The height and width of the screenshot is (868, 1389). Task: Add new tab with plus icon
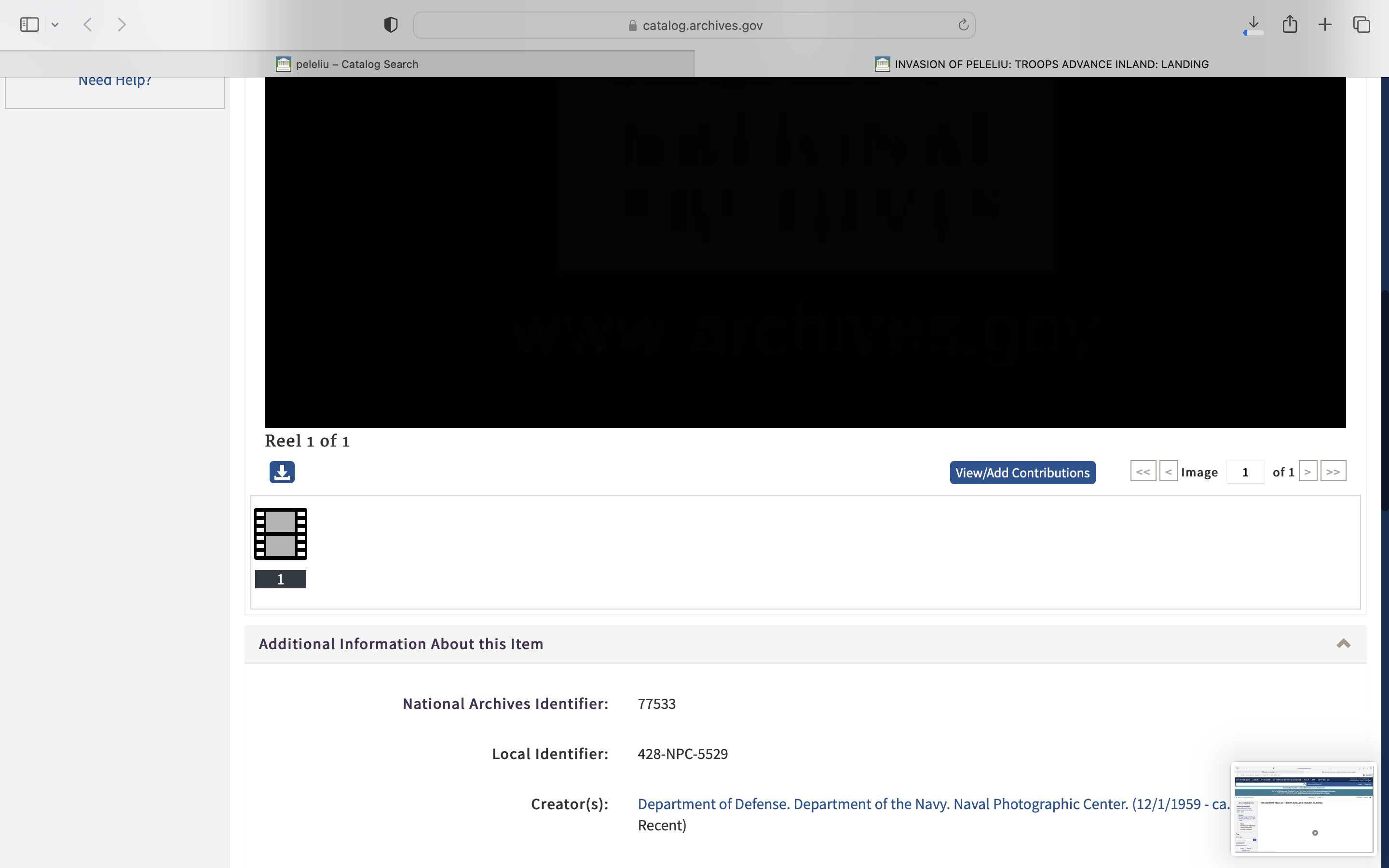tap(1325, 25)
